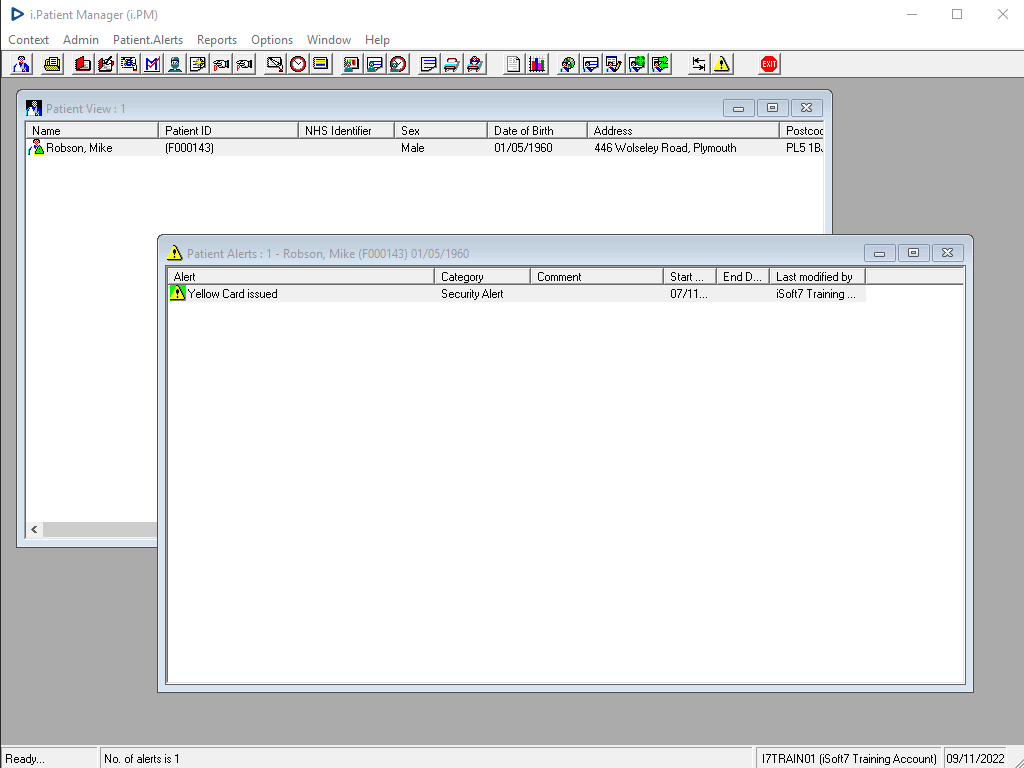
Task: Open the Patient.Alerts menu
Action: point(148,40)
